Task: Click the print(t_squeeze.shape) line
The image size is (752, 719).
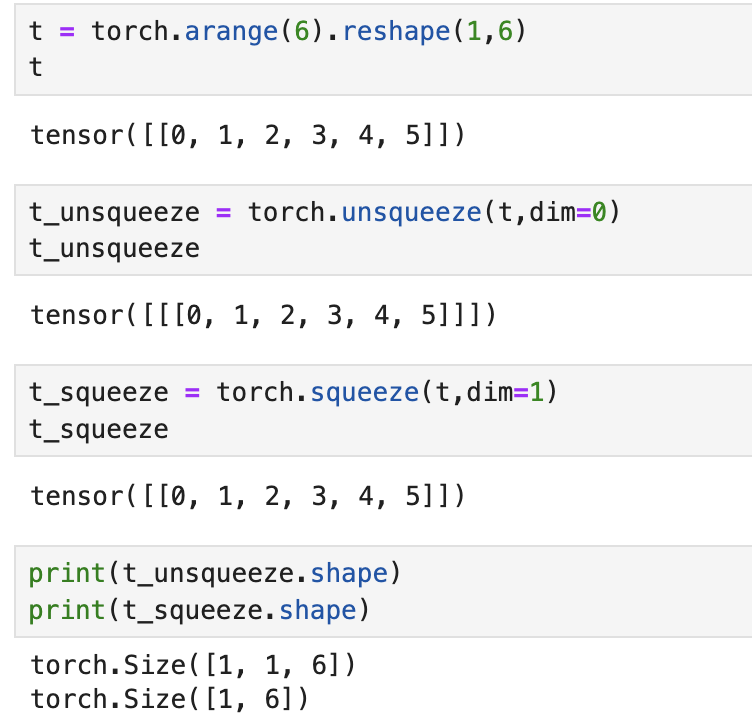Action: pos(199,610)
